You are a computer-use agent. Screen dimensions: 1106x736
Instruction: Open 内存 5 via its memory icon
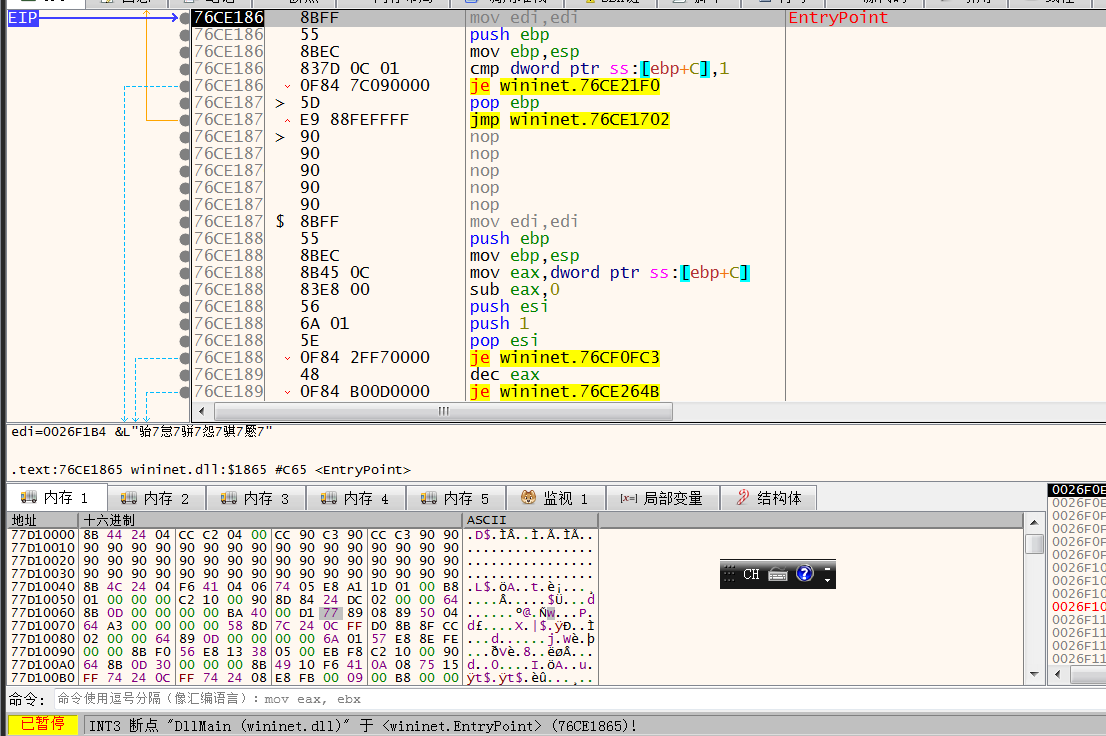coord(455,498)
